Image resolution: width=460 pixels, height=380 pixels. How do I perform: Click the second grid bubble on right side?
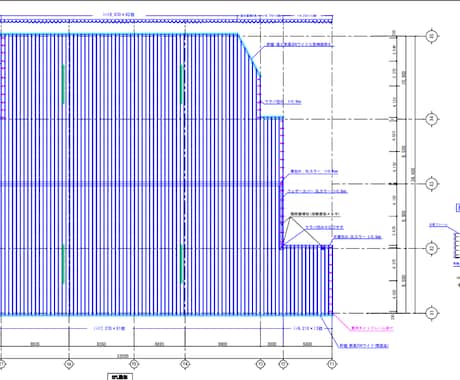[x=432, y=119]
